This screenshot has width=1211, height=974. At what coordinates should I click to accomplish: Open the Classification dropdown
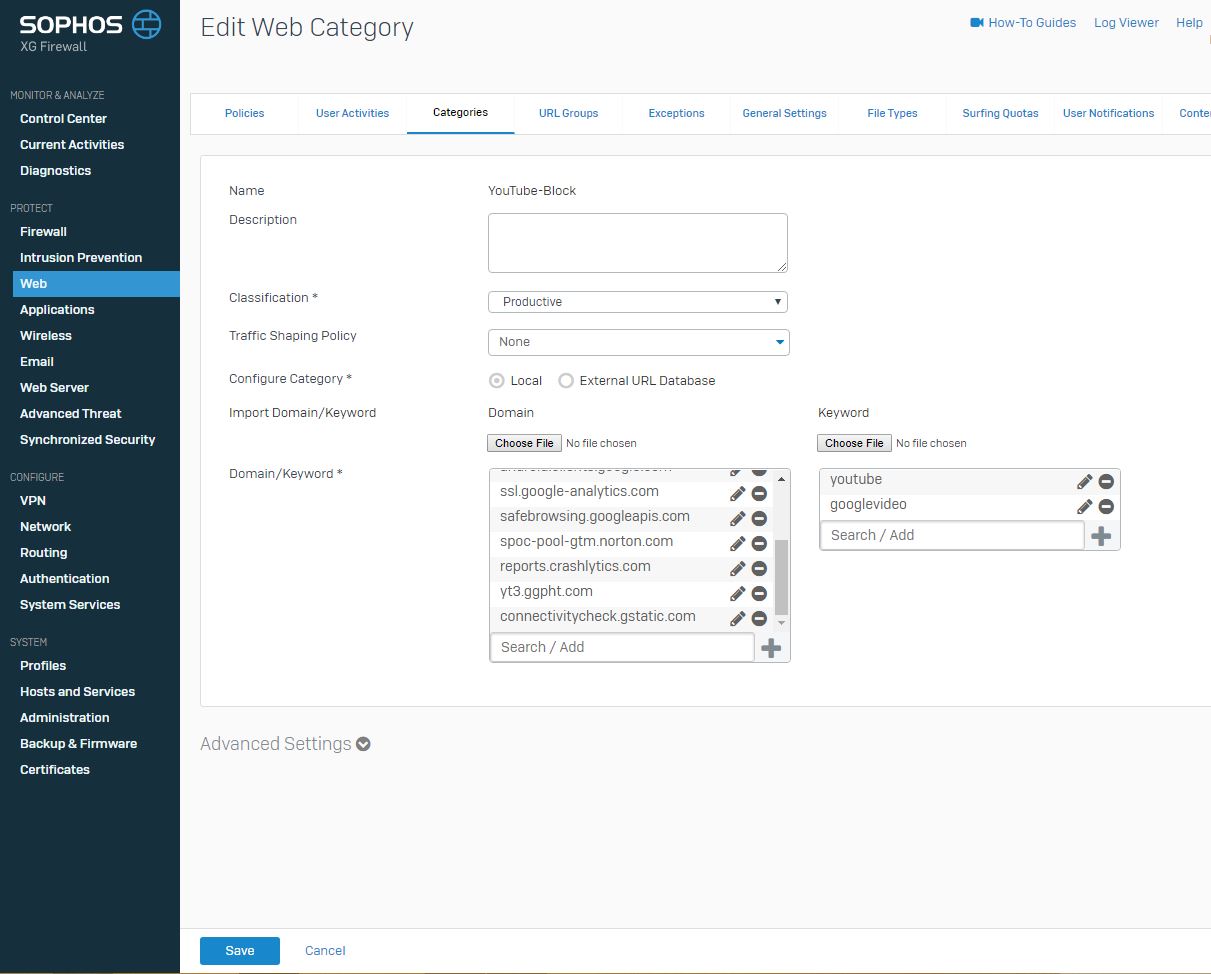tap(637, 302)
